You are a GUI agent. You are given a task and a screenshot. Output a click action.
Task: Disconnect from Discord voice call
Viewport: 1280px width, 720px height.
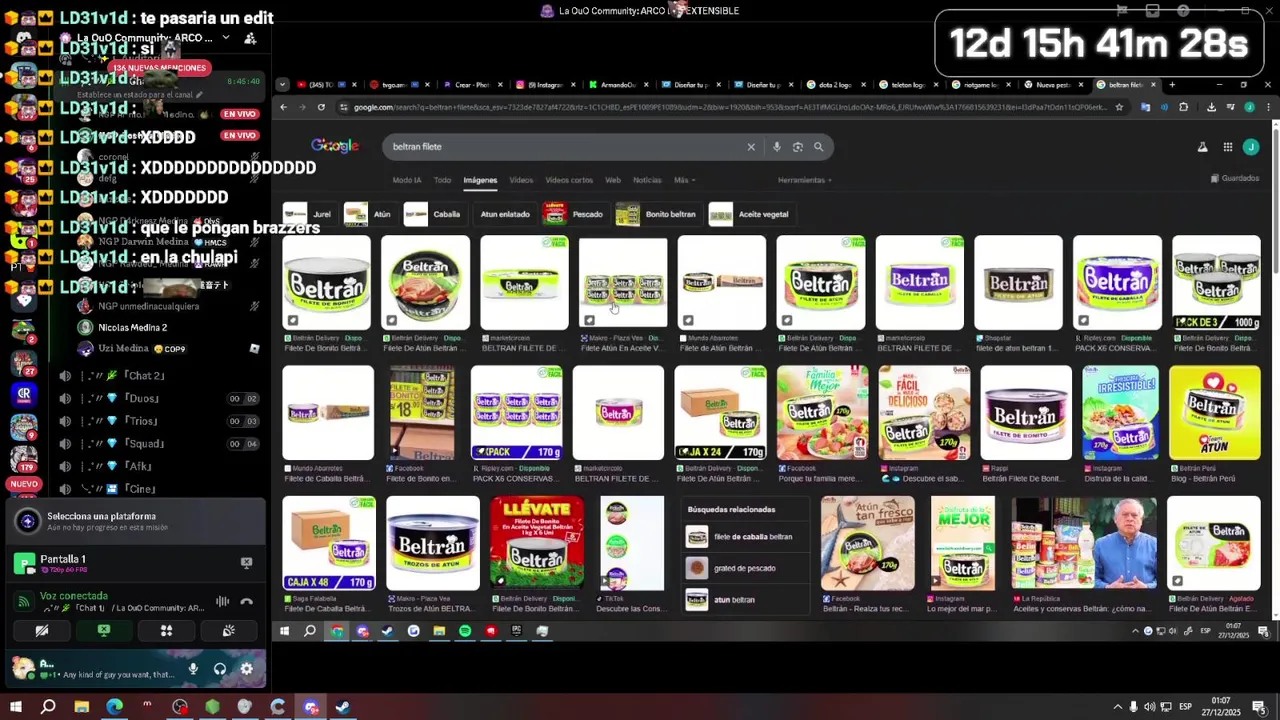coord(246,602)
